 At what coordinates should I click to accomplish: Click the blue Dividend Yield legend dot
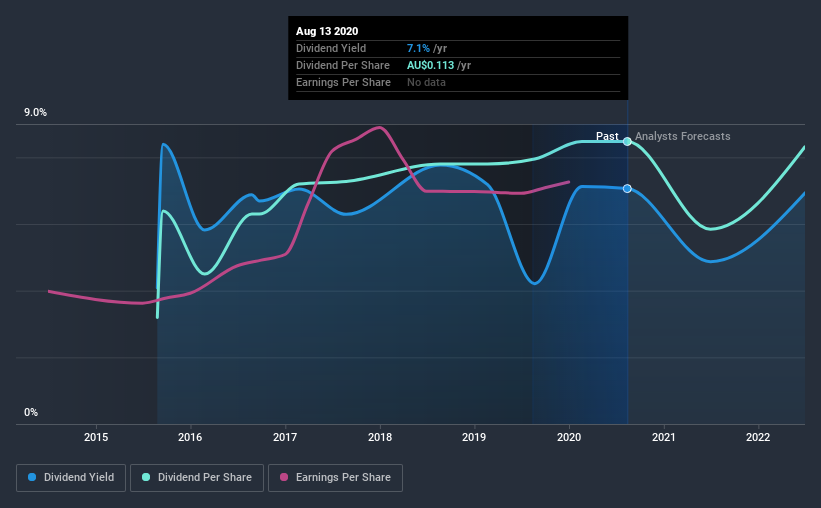(32, 477)
